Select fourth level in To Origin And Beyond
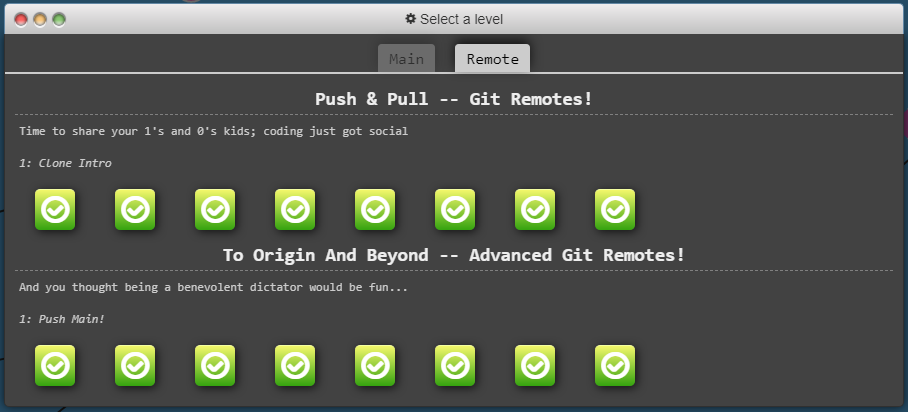This screenshot has width=908, height=412. tap(295, 366)
